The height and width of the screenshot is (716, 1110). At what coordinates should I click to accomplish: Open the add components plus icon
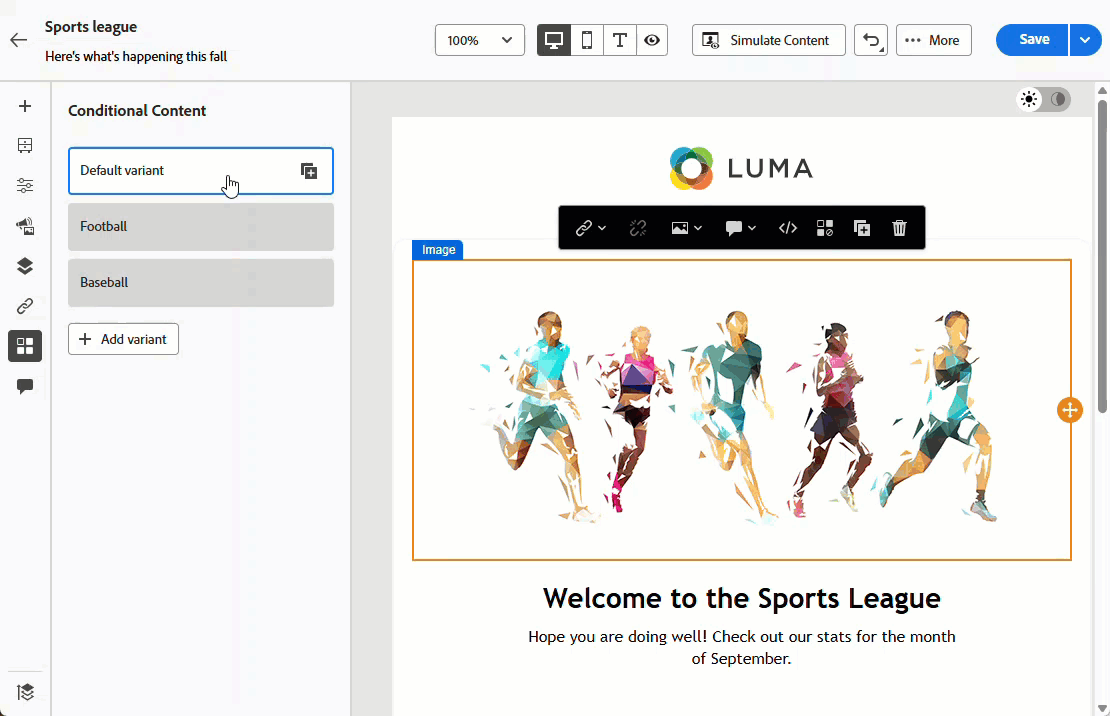tap(25, 106)
